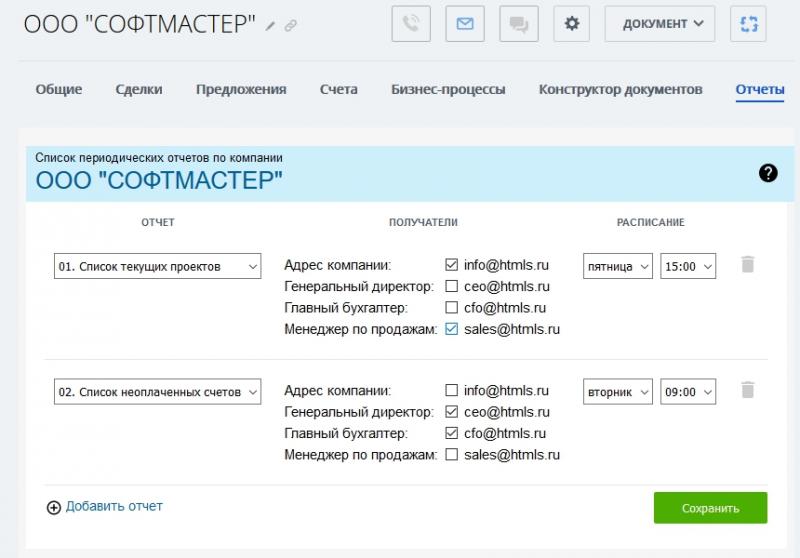Click the email envelope icon button
800x558 pixels.
pos(464,24)
